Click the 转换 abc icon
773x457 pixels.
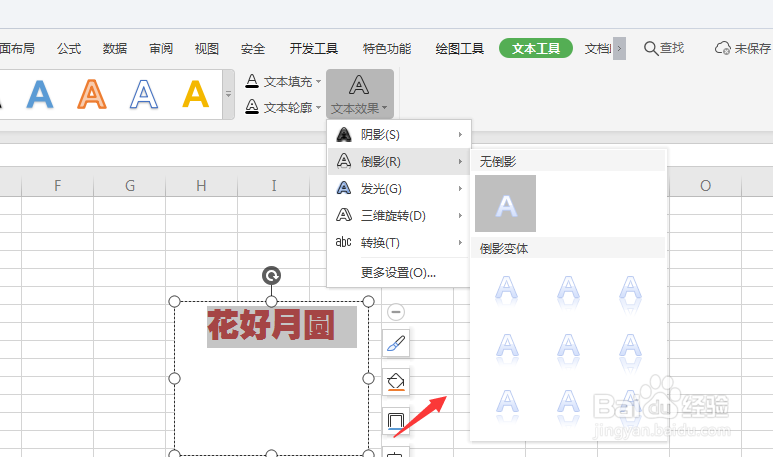coord(343,242)
